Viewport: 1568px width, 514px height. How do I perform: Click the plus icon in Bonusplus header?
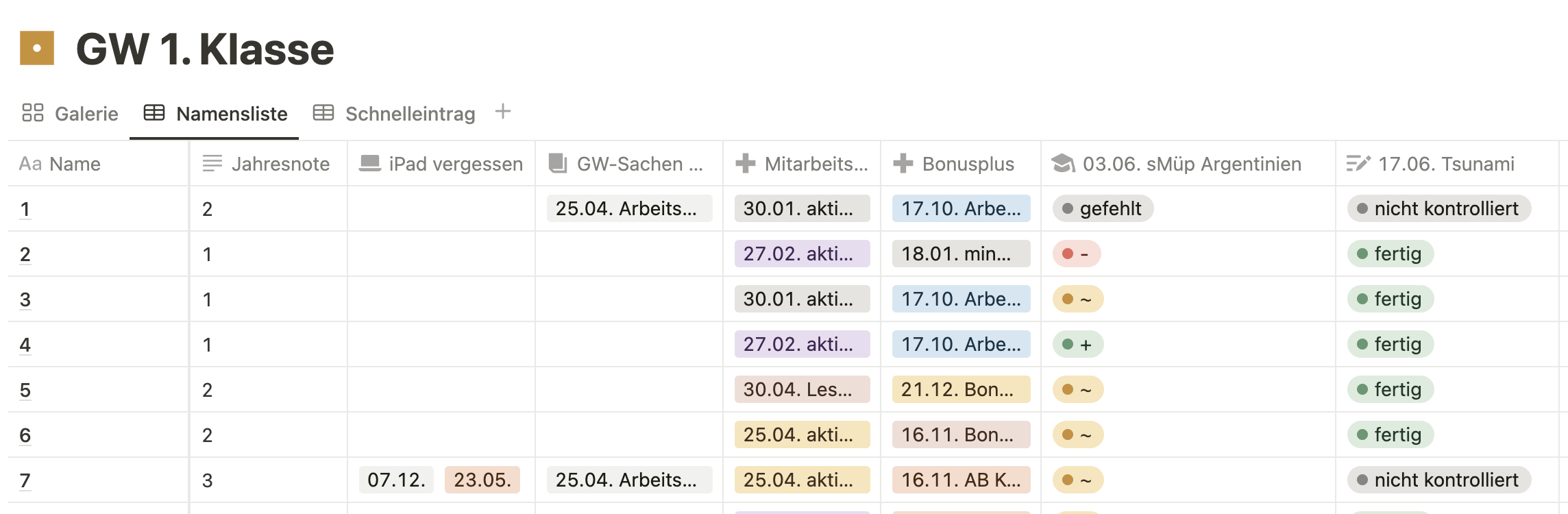pos(903,164)
